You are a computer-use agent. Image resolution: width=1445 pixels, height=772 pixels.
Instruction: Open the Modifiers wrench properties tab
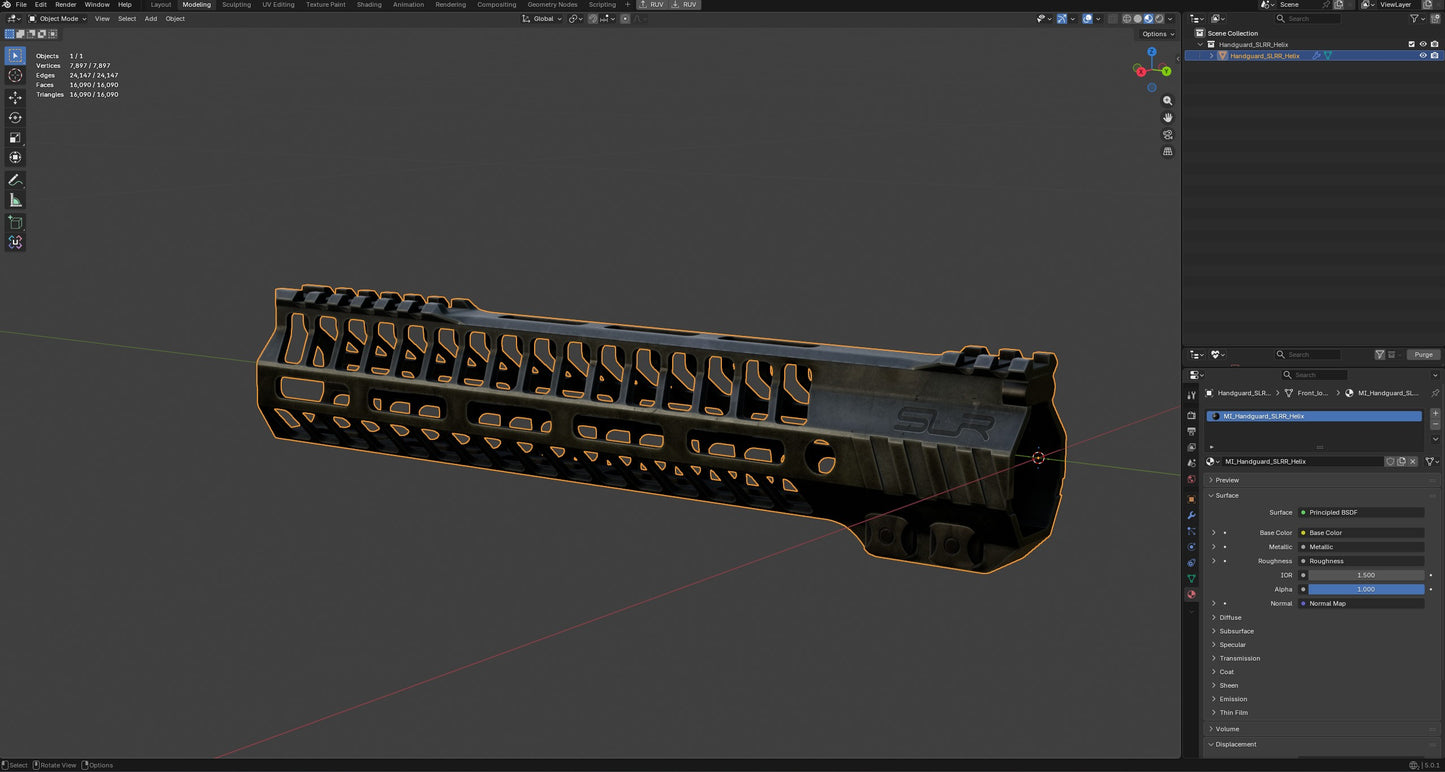point(1191,515)
